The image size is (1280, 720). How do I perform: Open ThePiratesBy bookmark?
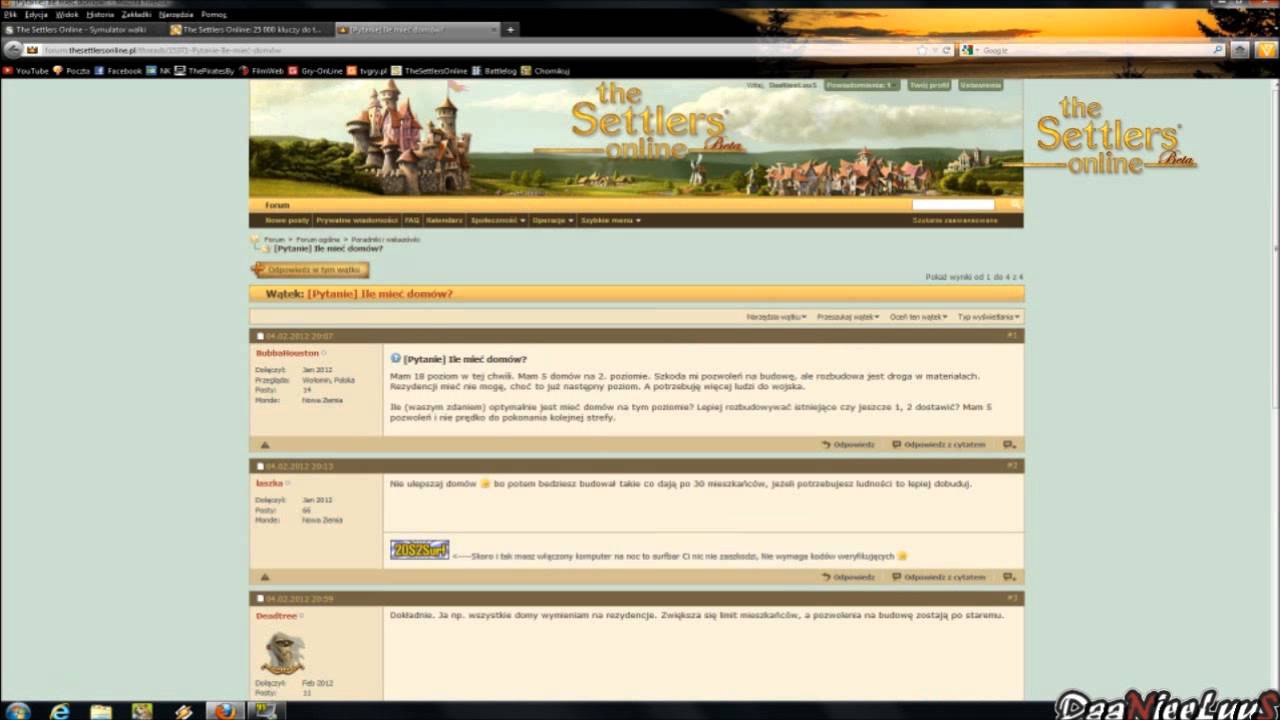(205, 71)
